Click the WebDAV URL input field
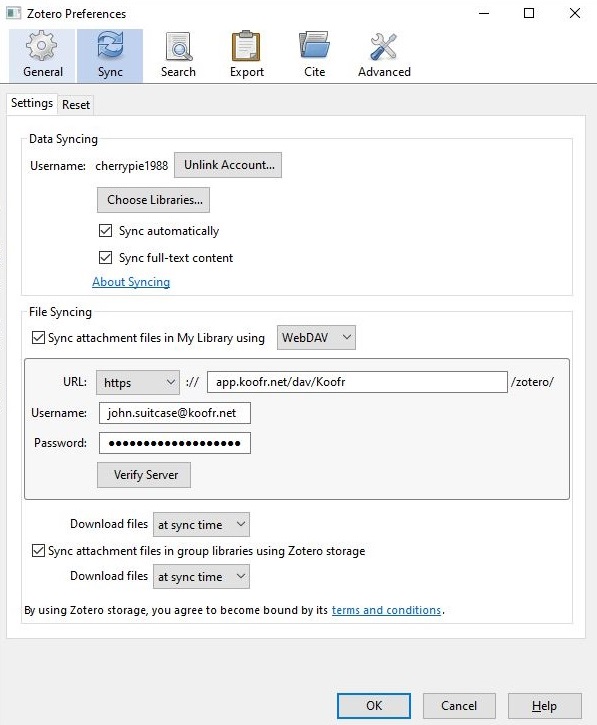 pyautogui.click(x=357, y=382)
